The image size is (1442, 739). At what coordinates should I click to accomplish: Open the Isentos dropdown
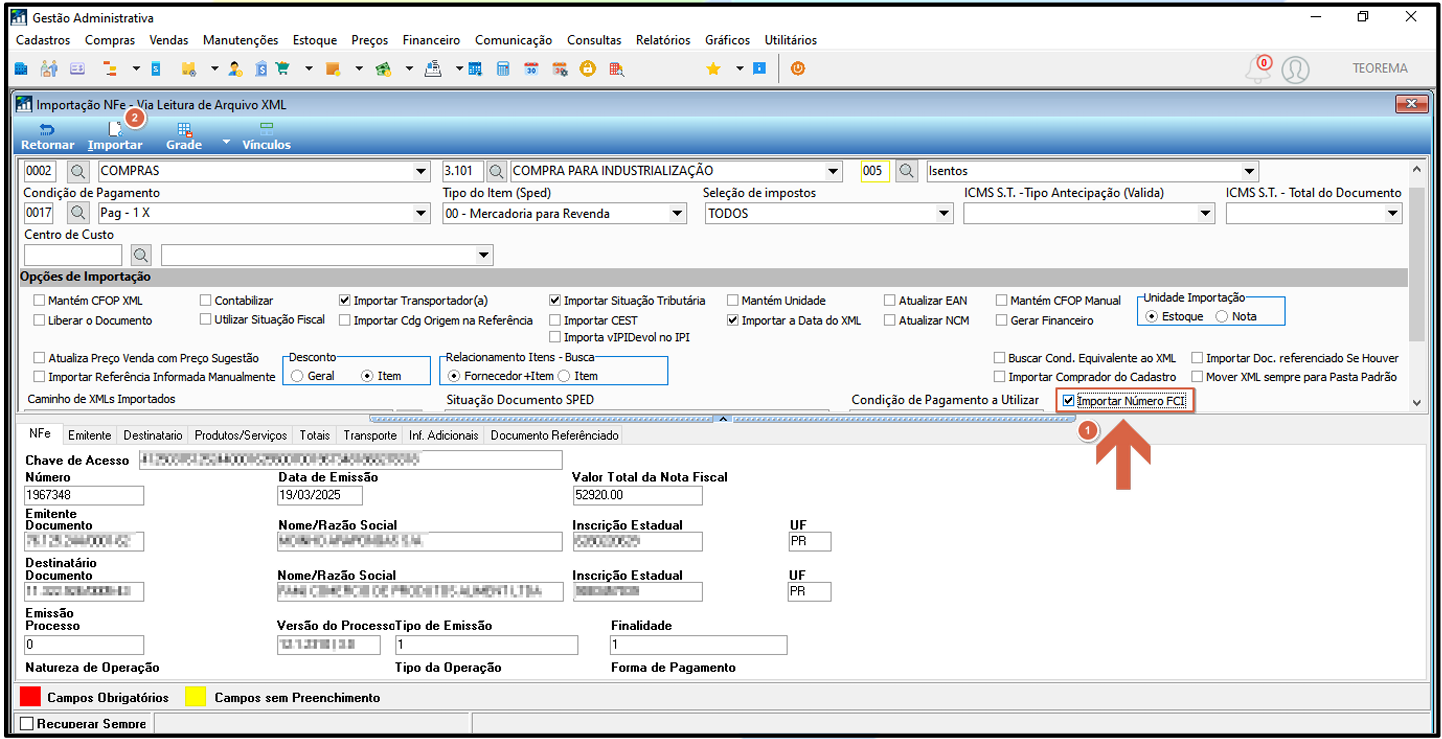[1249, 171]
